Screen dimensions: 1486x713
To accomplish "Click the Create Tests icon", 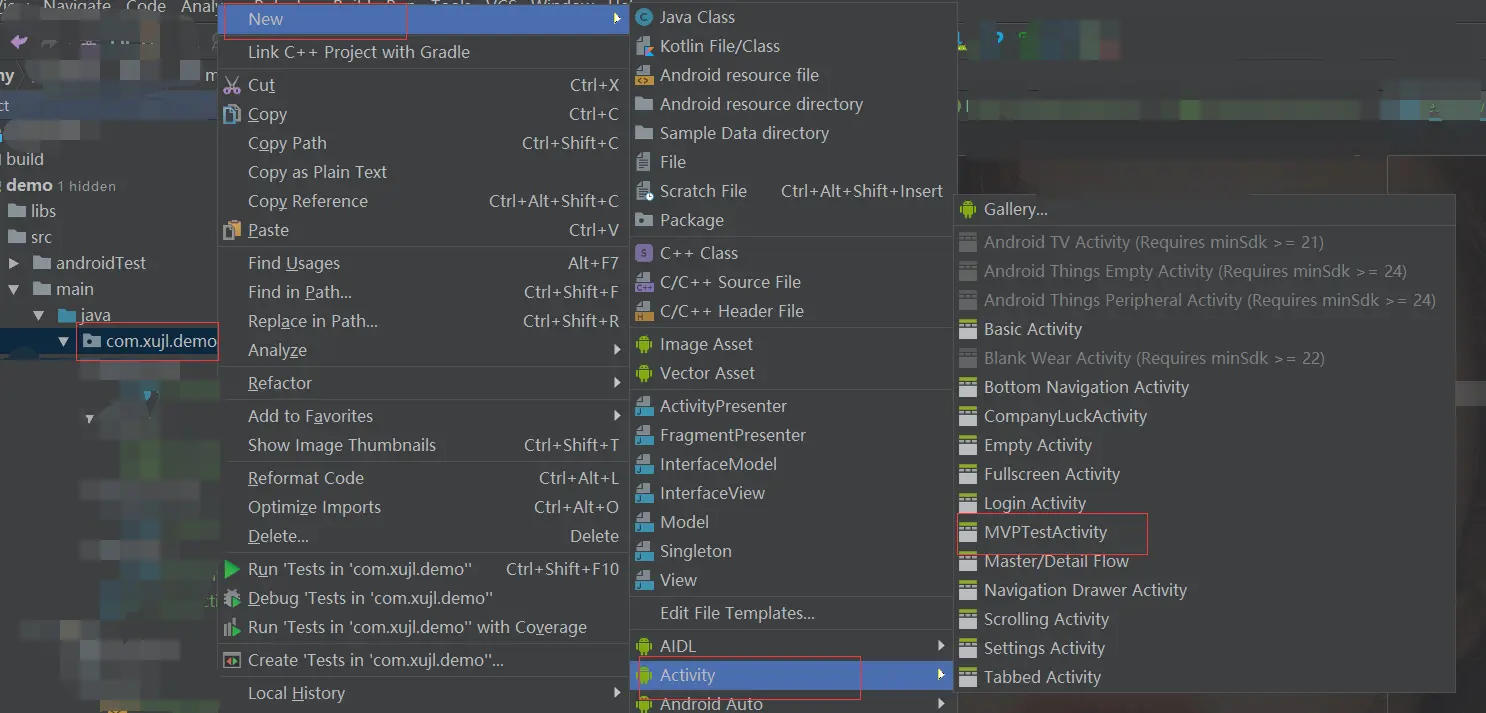I will pyautogui.click(x=232, y=660).
